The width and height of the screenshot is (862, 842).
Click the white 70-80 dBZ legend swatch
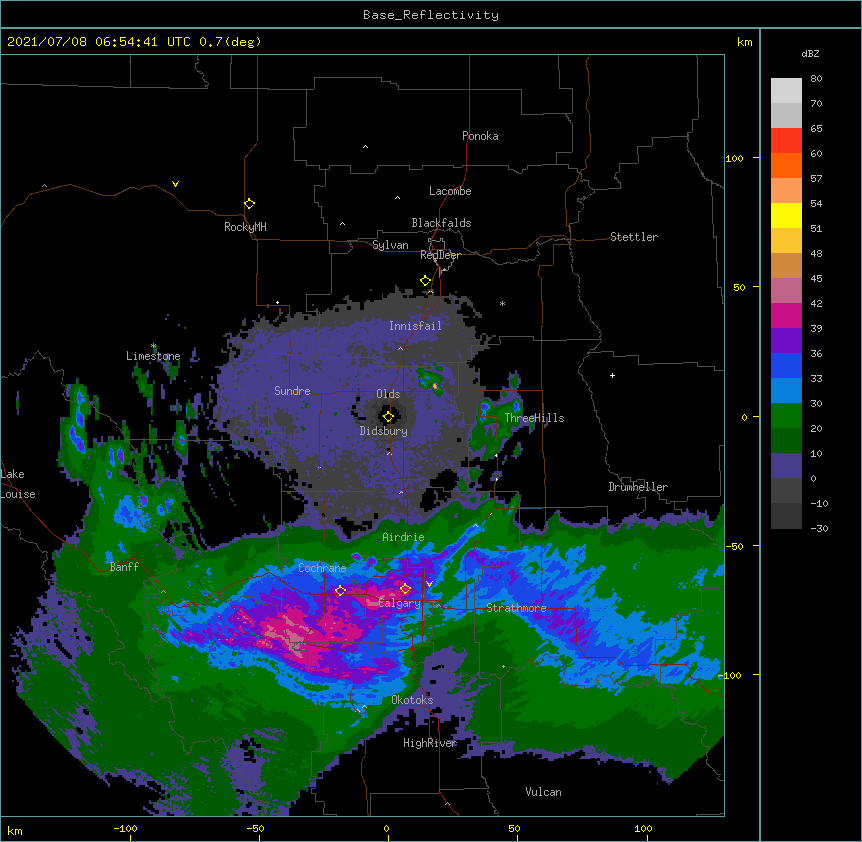[786, 91]
